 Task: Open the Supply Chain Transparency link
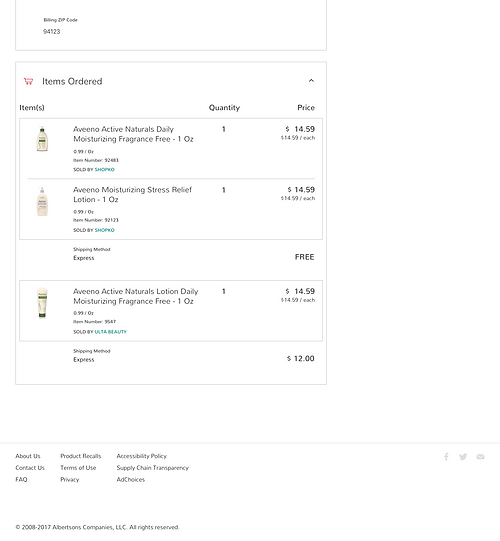click(x=153, y=468)
